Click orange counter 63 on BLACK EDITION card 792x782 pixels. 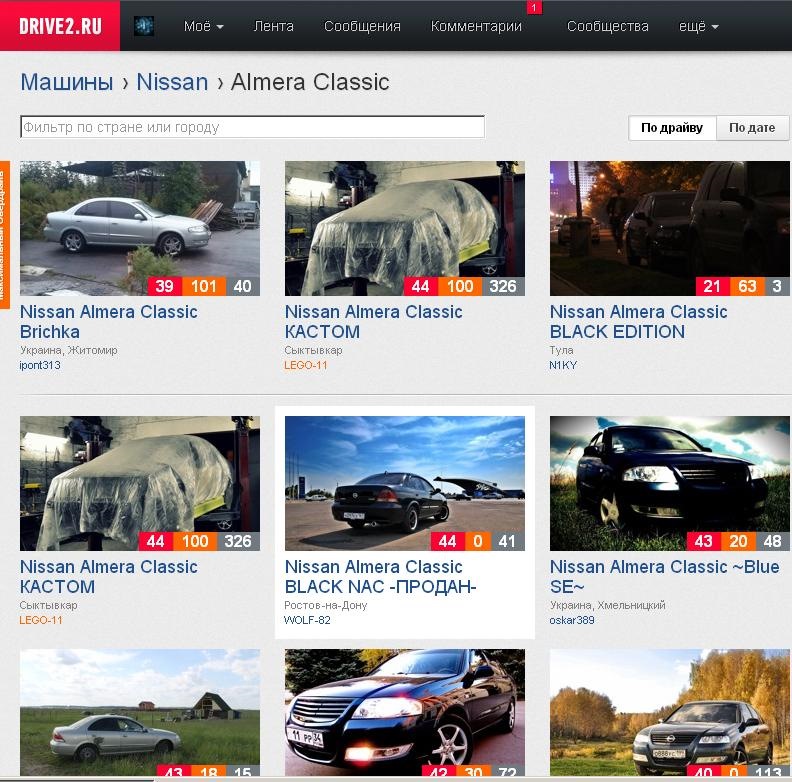[x=748, y=286]
